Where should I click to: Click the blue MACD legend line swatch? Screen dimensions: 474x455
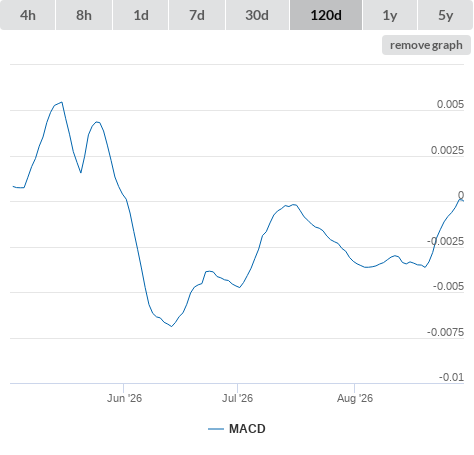[216, 429]
